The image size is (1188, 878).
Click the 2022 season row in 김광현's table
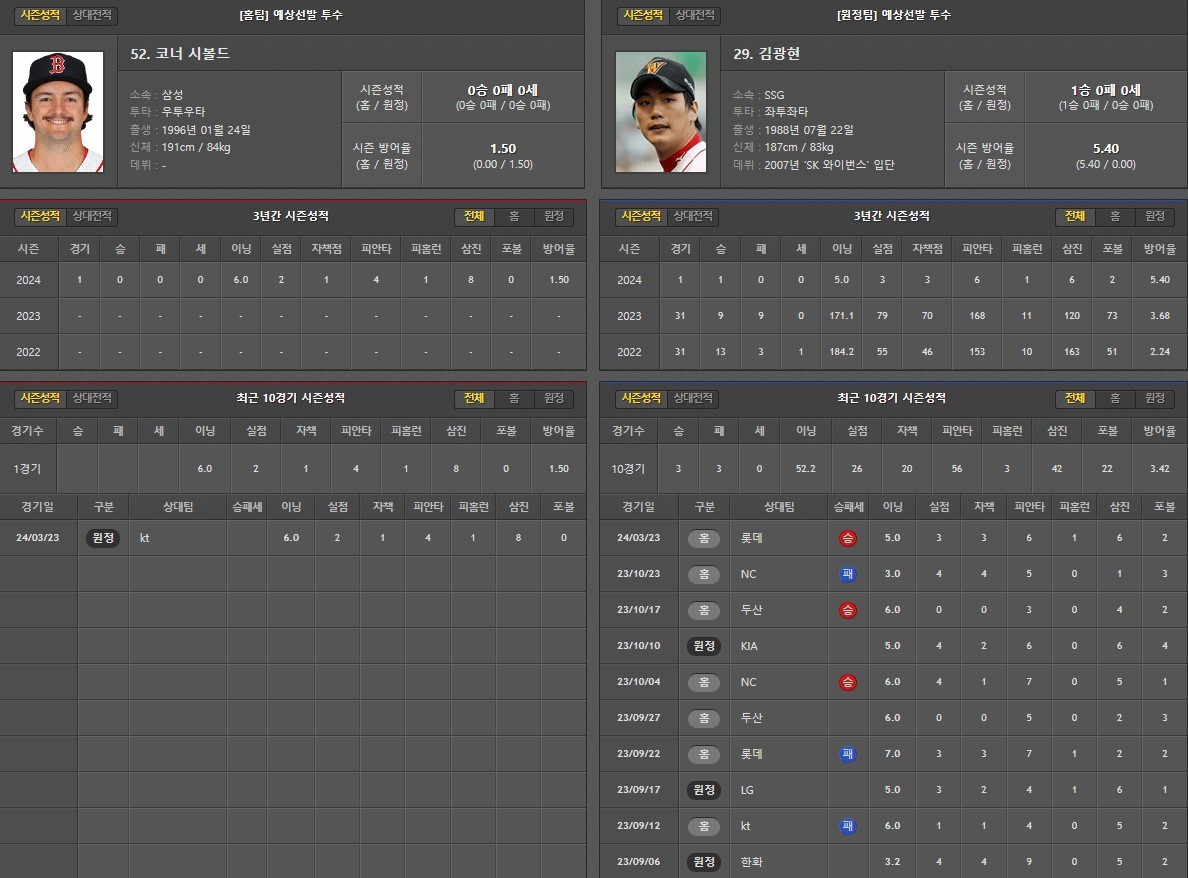(893, 352)
